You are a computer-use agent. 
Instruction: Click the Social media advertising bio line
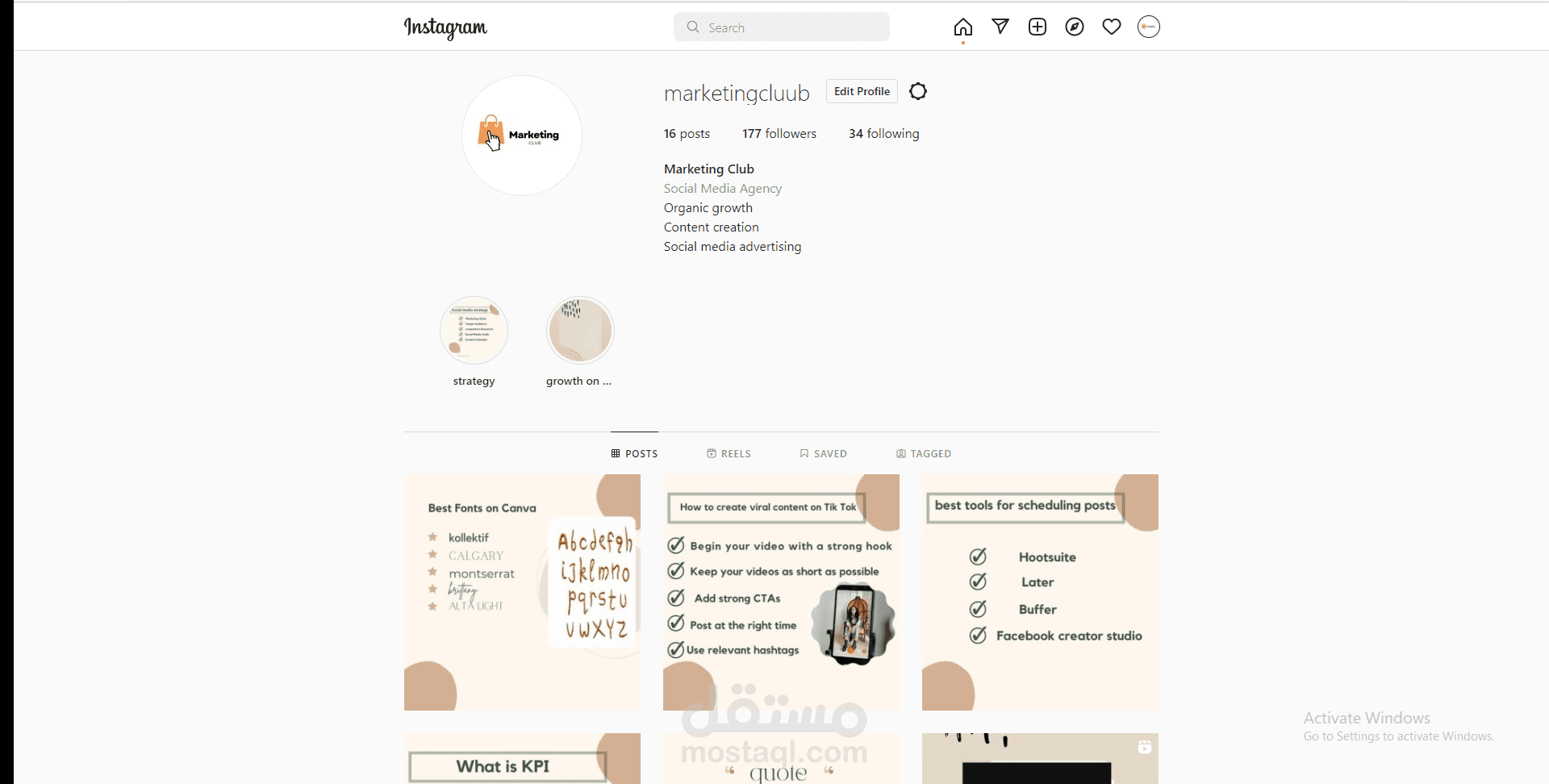click(x=733, y=246)
